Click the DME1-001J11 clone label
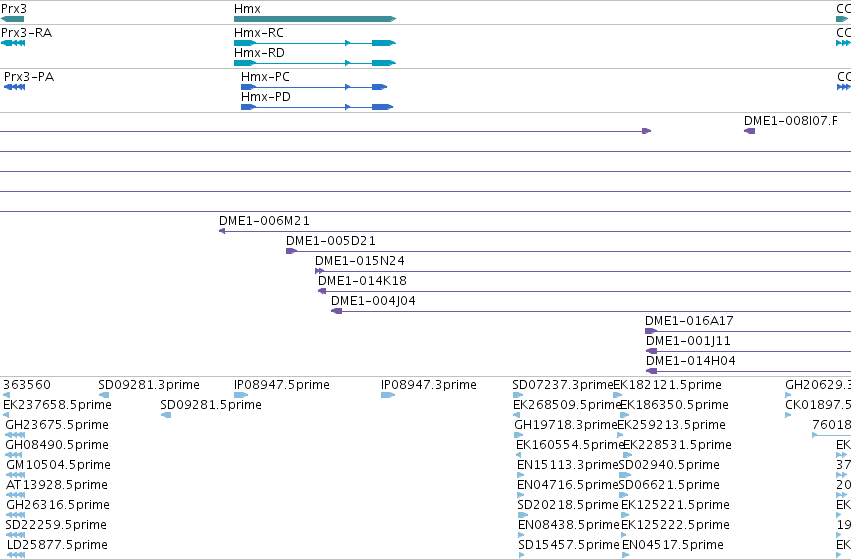Image resolution: width=851 pixels, height=560 pixels. [688, 341]
